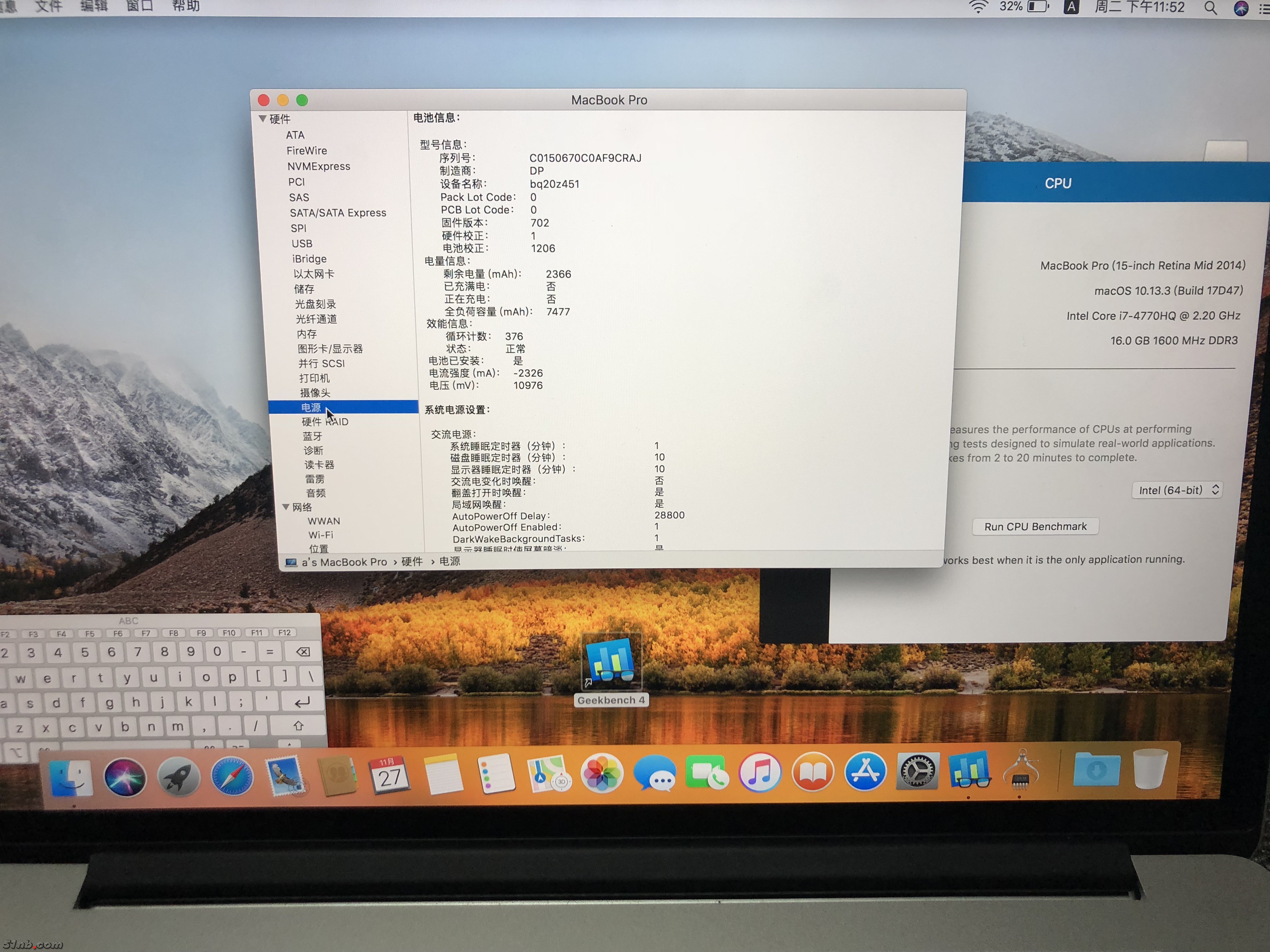Collapse the 硬件 hardware tree section
Image resolution: width=1270 pixels, height=952 pixels.
(262, 119)
